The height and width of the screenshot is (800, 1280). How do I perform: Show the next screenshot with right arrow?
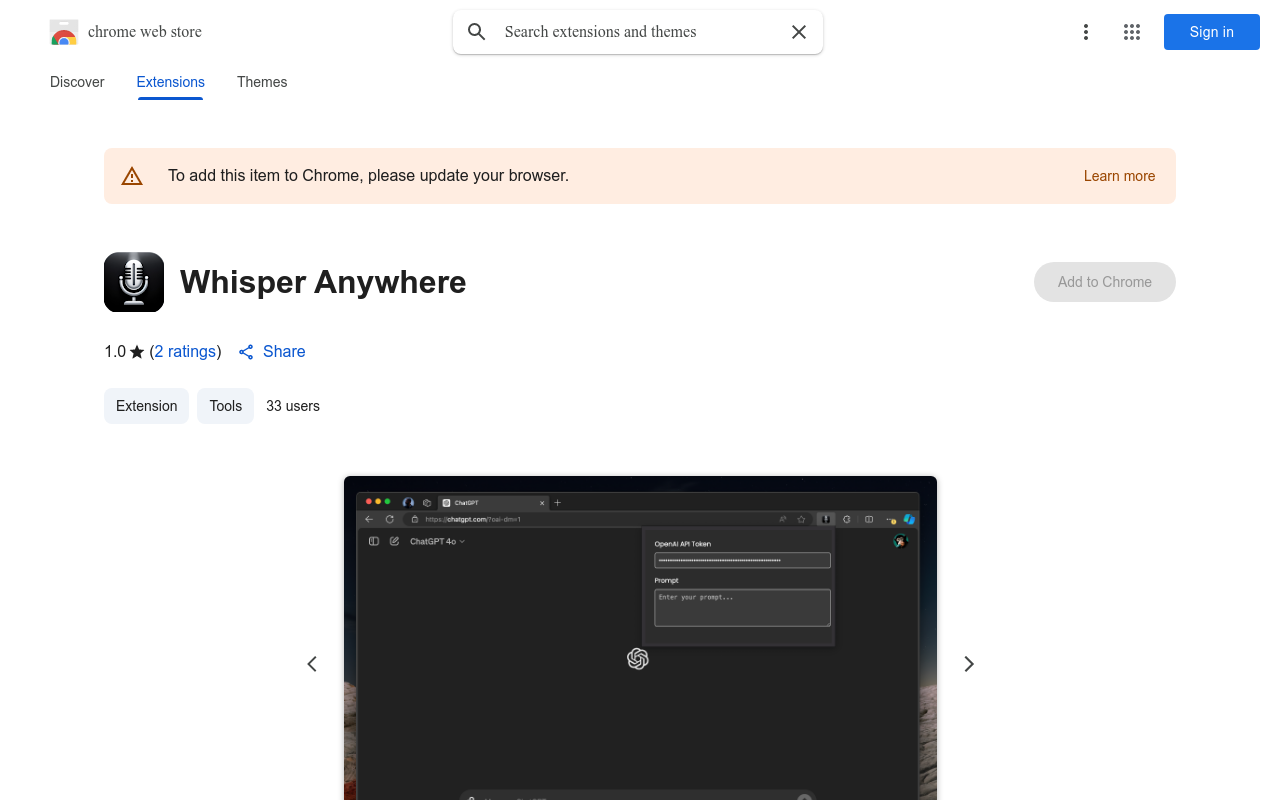coord(968,664)
